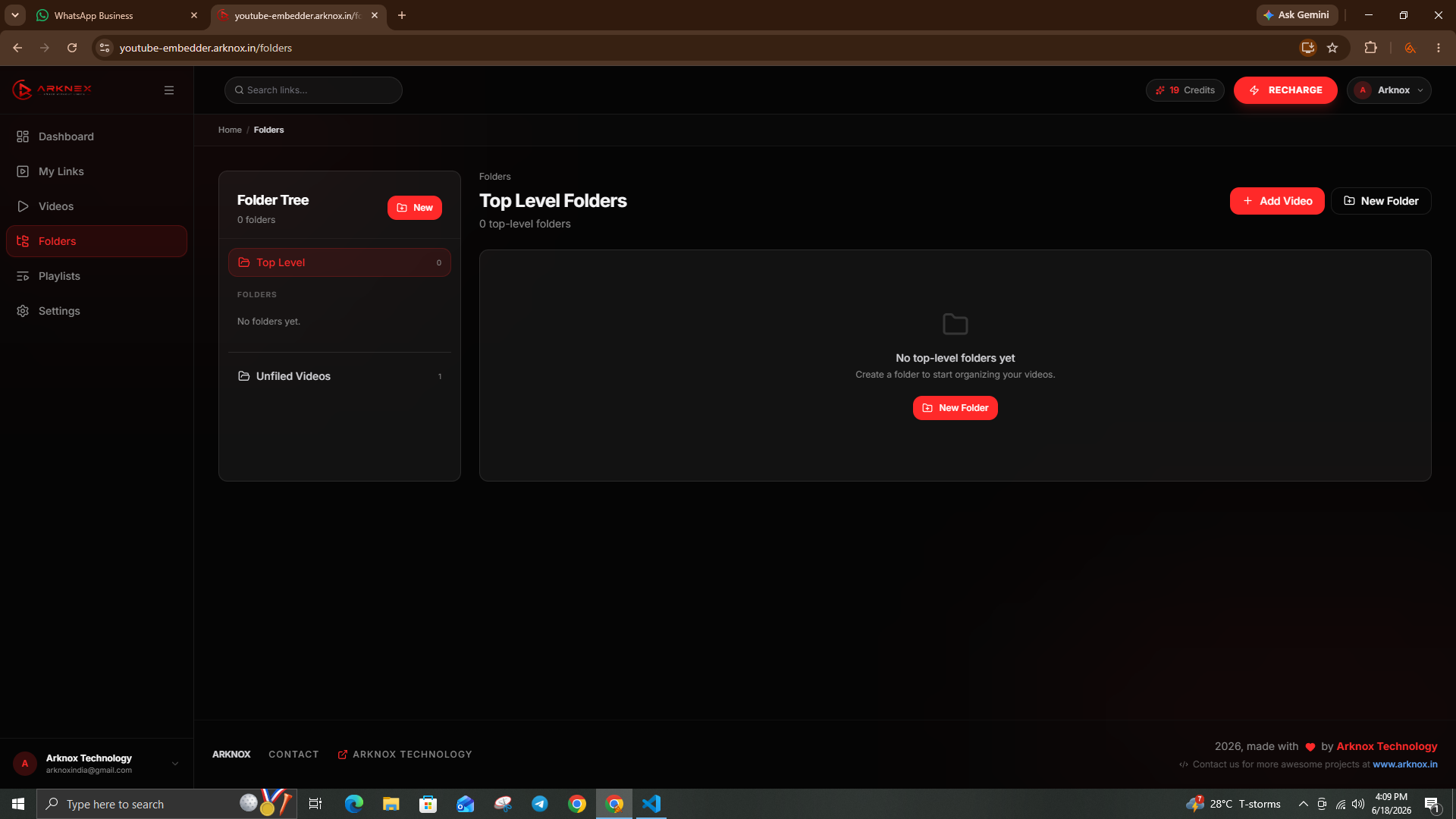Click New Folder button in header
Image resolution: width=1456 pixels, height=819 pixels.
tap(1381, 201)
